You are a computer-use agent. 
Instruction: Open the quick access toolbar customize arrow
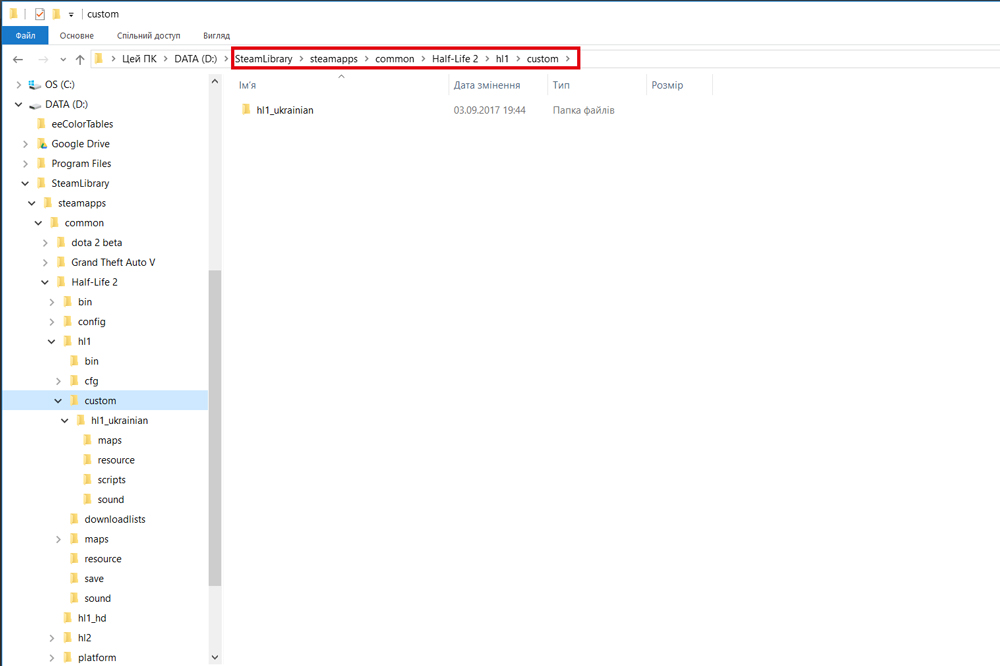coord(71,15)
